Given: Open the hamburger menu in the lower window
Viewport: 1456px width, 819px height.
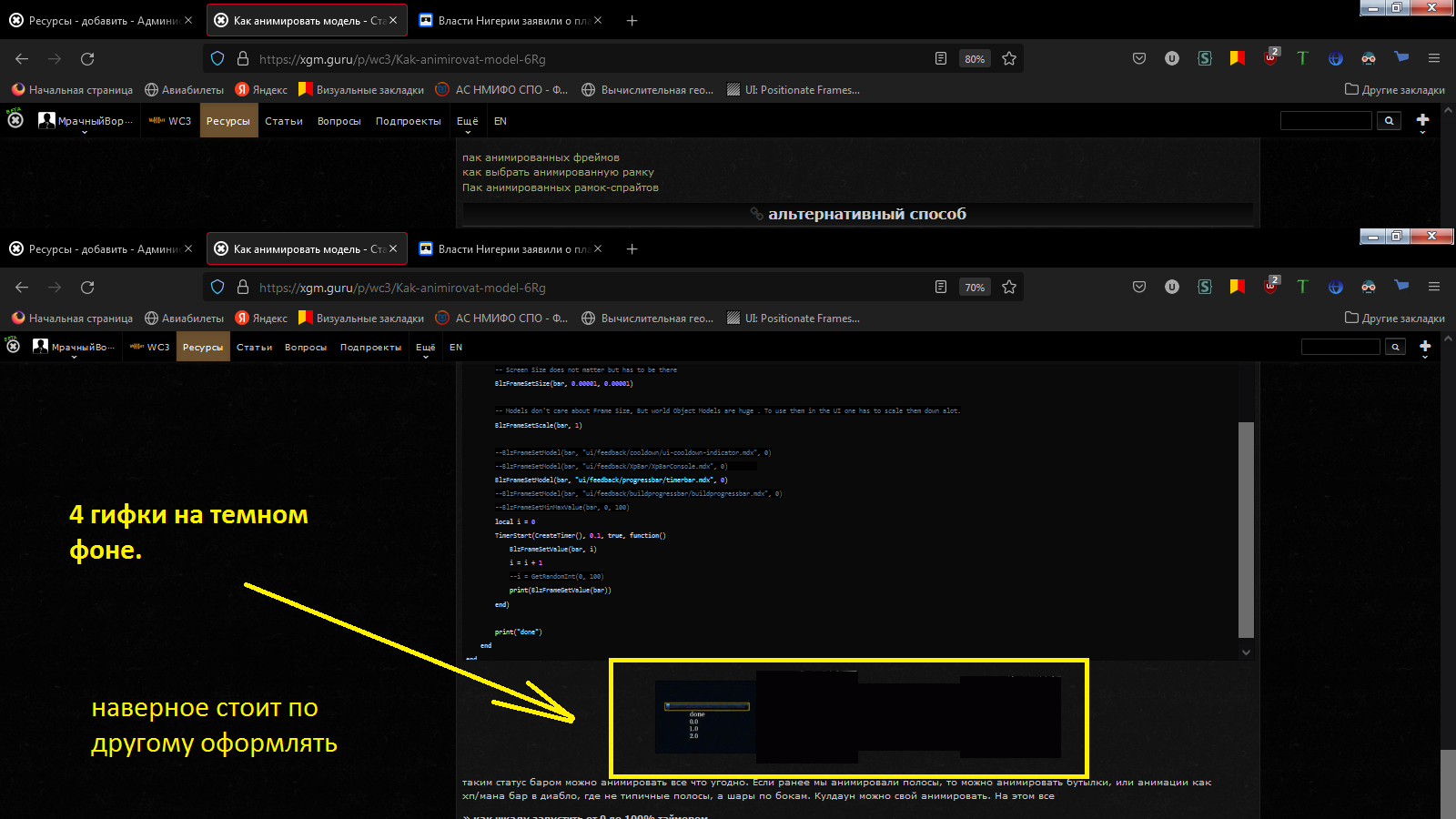Looking at the screenshot, I should (x=1434, y=288).
